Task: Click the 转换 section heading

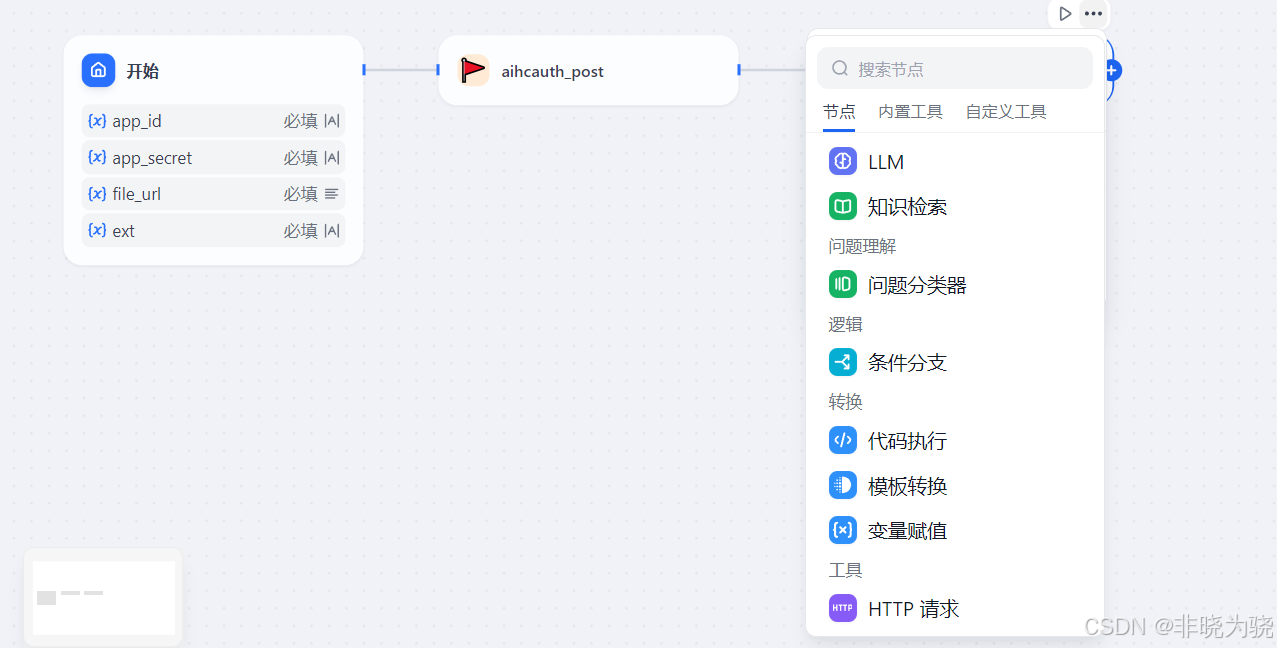Action: pyautogui.click(x=845, y=402)
